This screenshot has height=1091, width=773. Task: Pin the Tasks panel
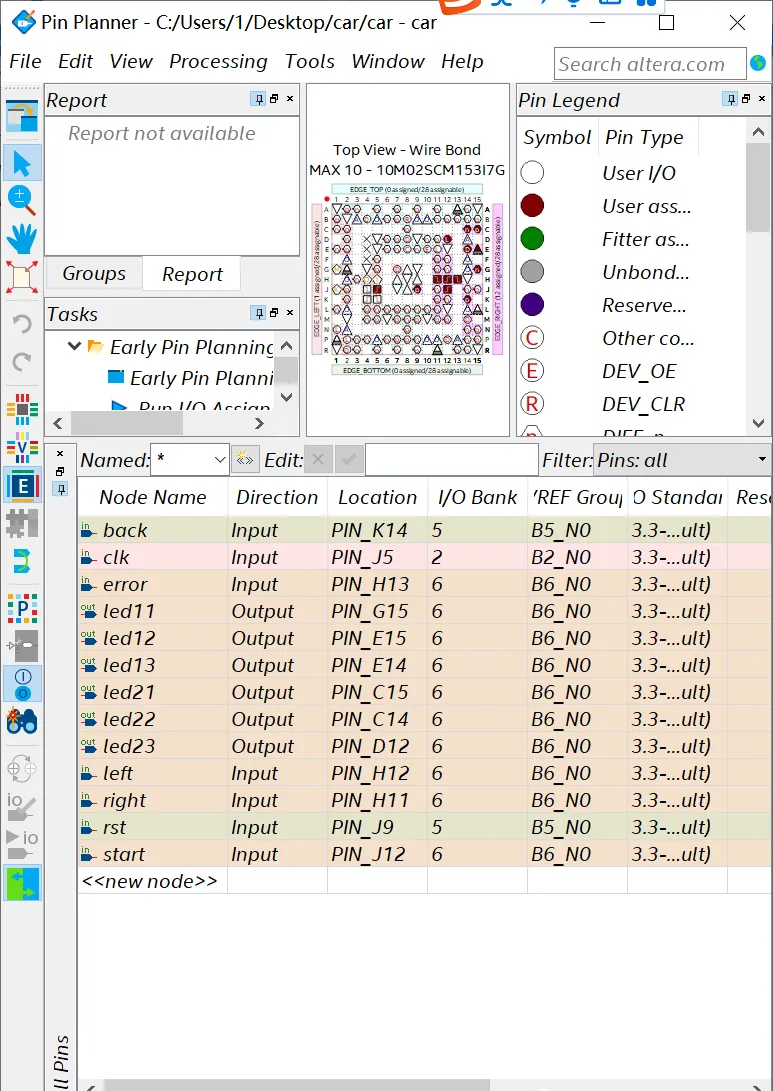(258, 313)
